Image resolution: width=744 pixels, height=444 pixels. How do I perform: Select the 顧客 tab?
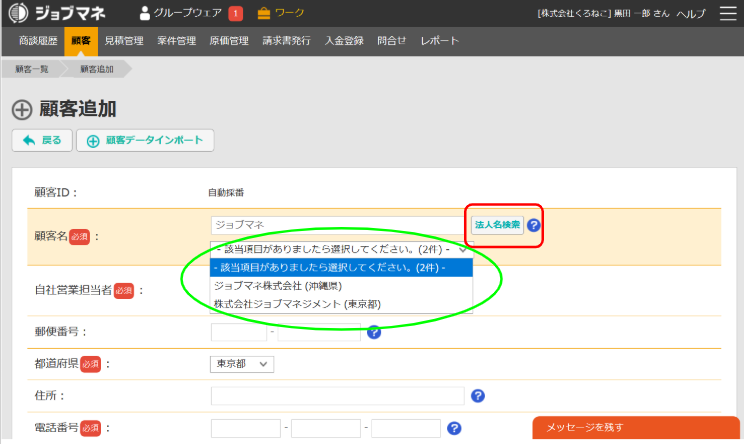tap(81, 41)
